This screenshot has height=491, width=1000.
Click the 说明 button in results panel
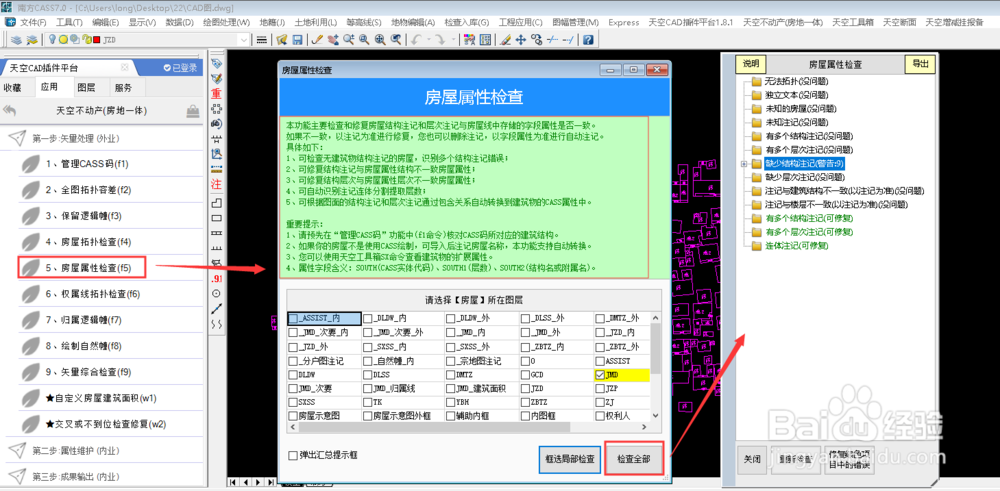(751, 64)
